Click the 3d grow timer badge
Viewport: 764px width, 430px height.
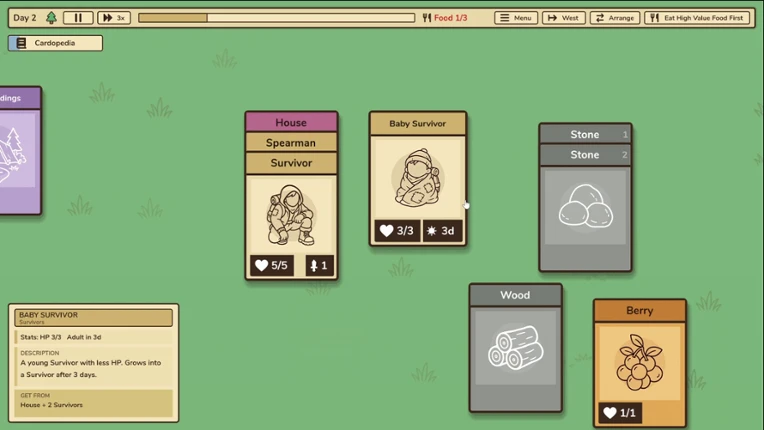441,230
